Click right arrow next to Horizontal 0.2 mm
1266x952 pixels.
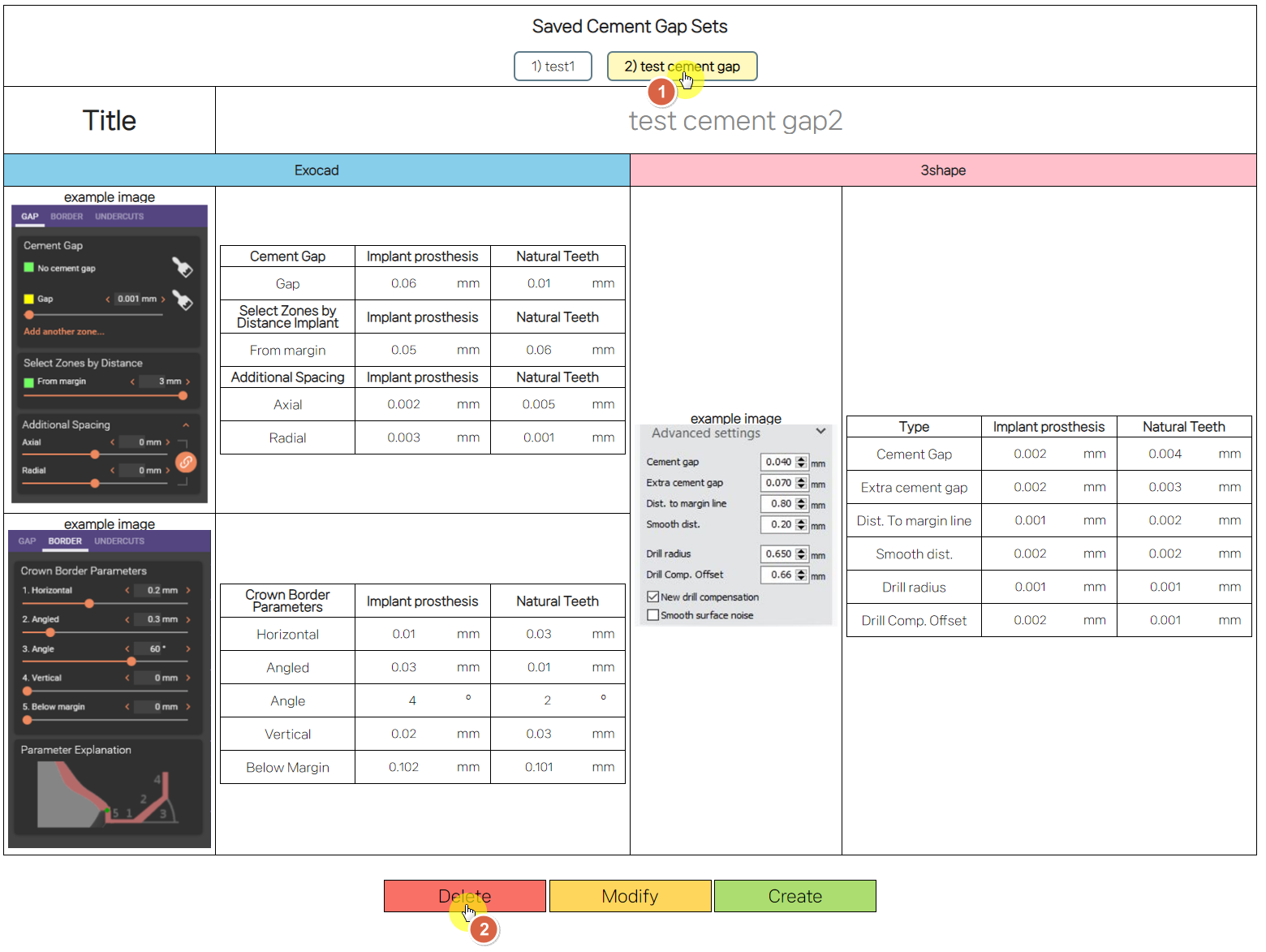click(188, 591)
